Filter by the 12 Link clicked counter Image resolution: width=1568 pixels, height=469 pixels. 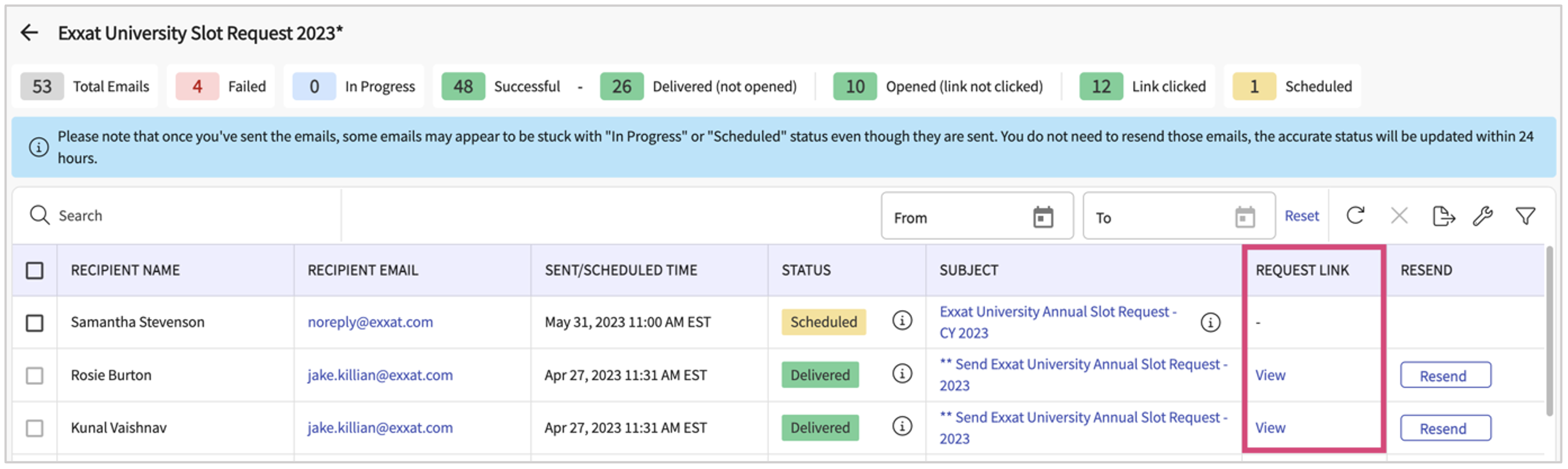(x=1142, y=87)
